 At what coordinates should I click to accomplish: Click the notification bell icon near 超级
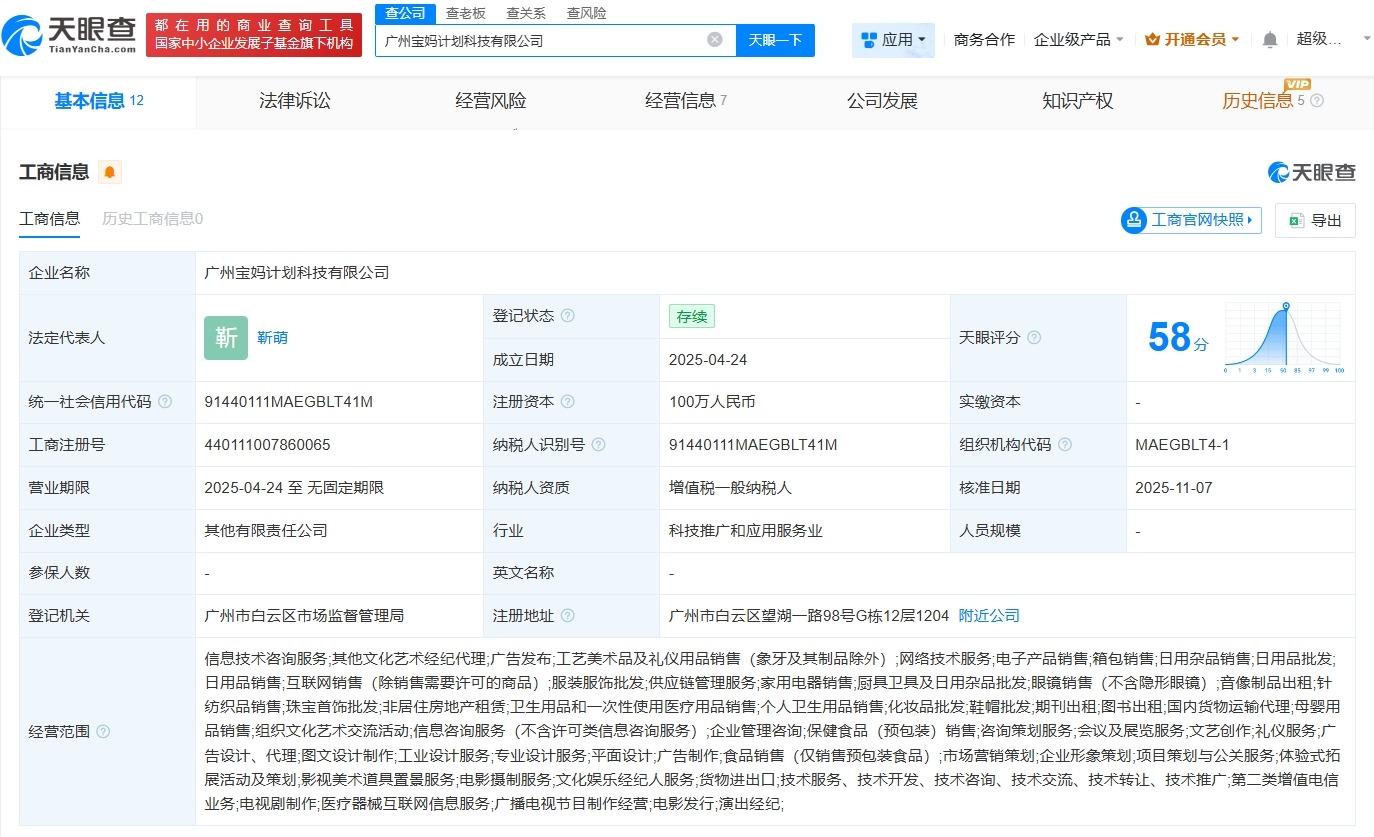[x=1268, y=37]
